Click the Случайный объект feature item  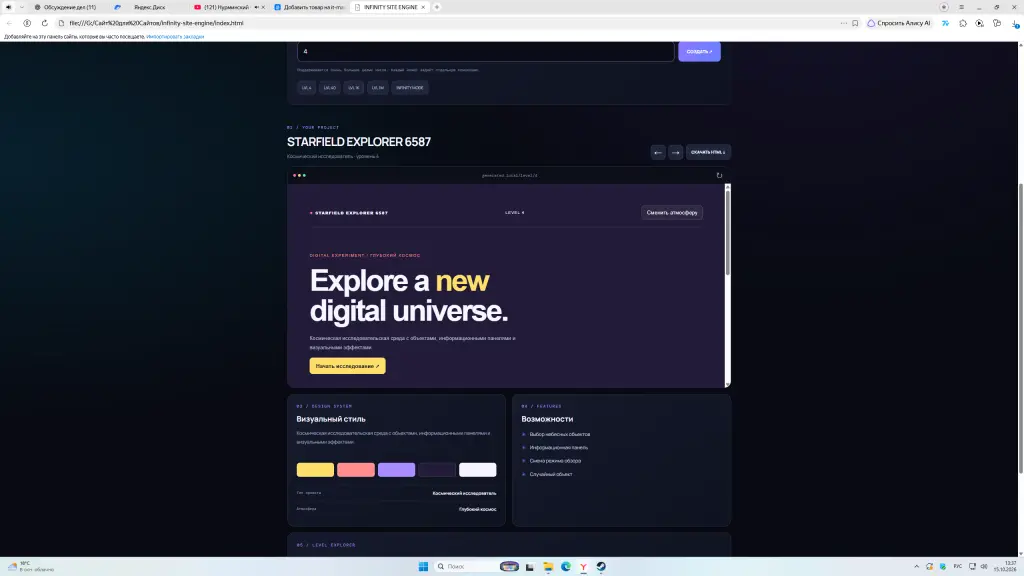click(551, 474)
